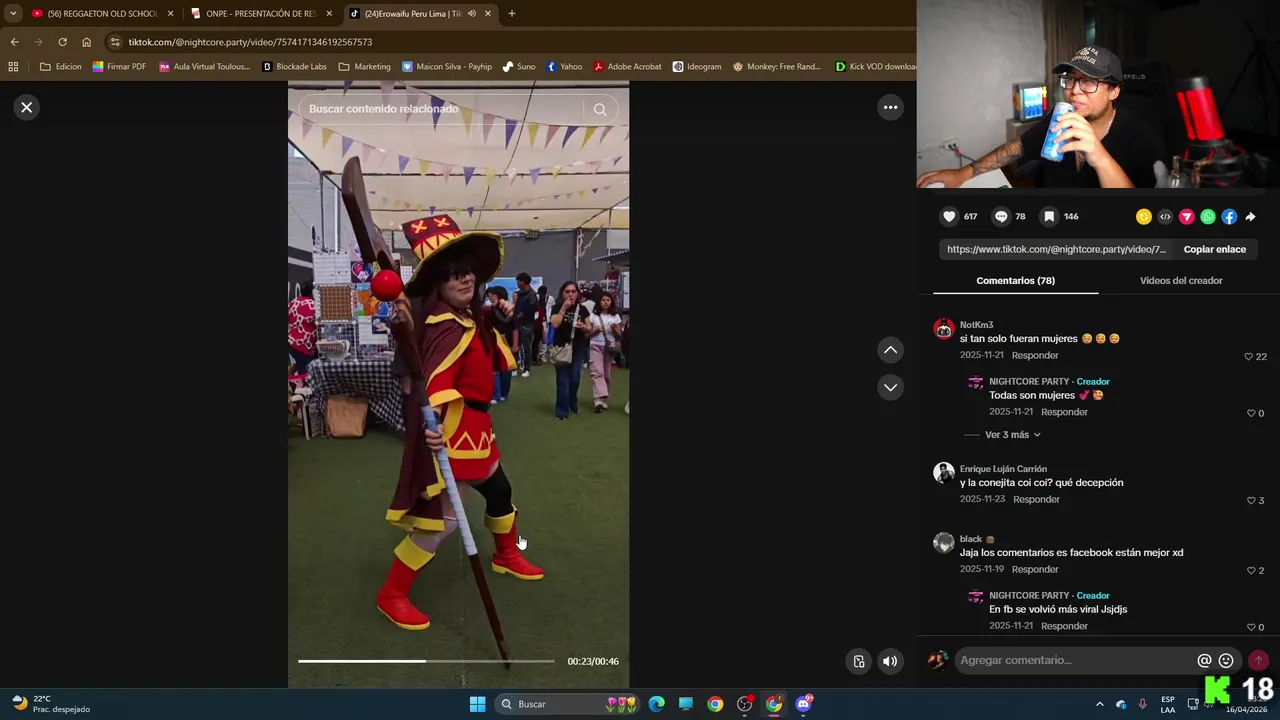Image resolution: width=1280 pixels, height=720 pixels.
Task: Switch to REGGAETON OLD SCHOOL browser tab
Action: (102, 14)
